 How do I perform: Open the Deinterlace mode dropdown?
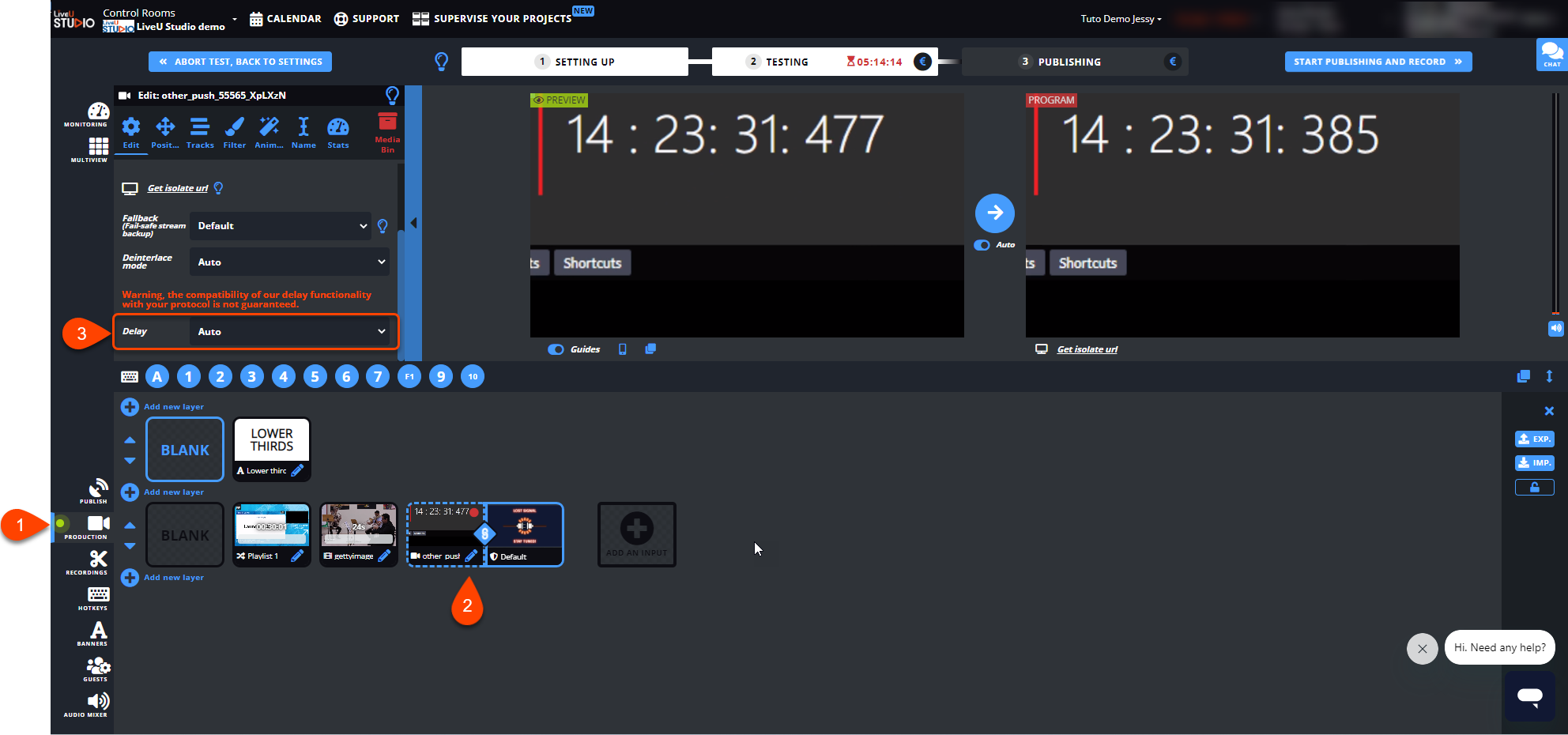[x=290, y=262]
